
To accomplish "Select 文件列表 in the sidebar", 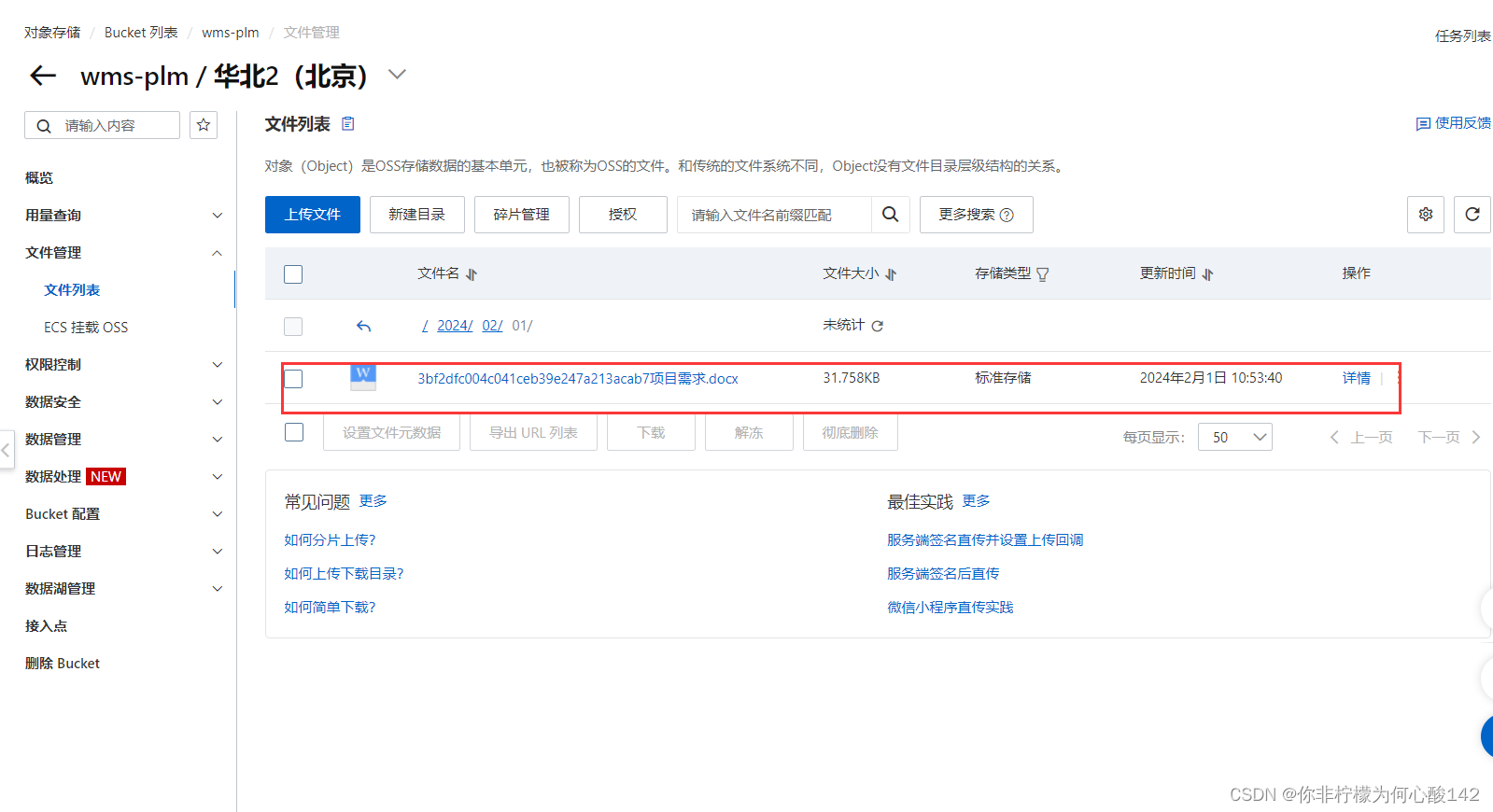I will point(72,290).
